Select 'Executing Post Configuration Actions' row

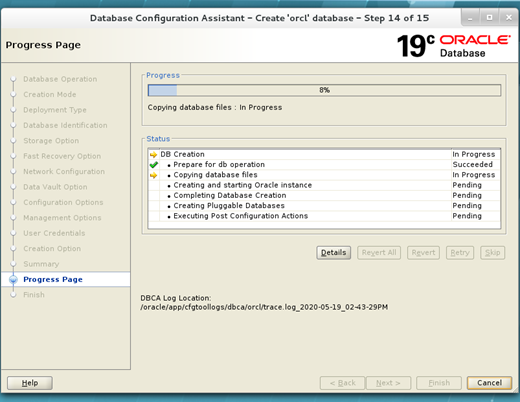pyautogui.click(x=324, y=216)
